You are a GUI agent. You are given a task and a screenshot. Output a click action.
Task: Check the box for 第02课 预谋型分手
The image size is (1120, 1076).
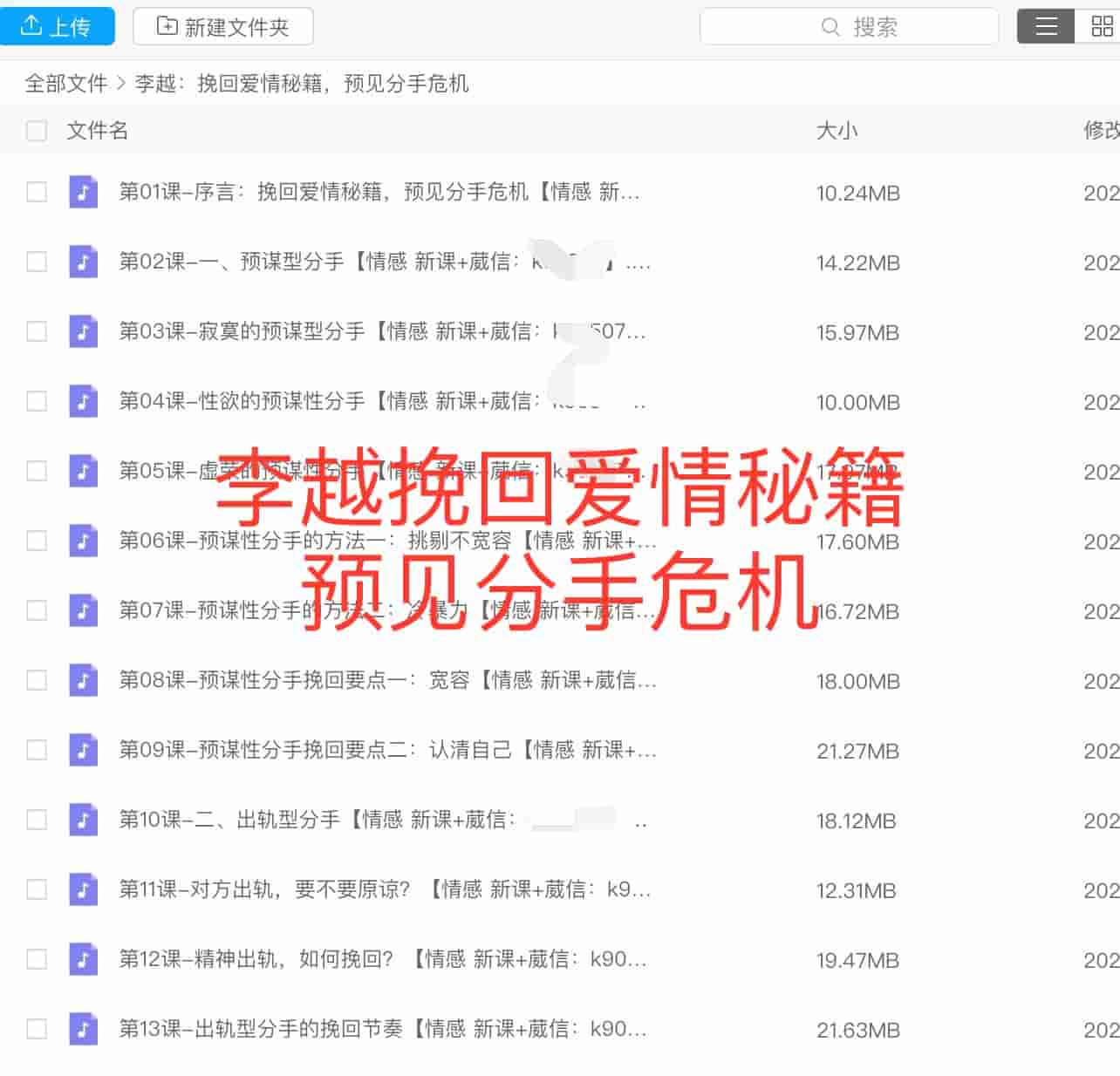click(37, 262)
